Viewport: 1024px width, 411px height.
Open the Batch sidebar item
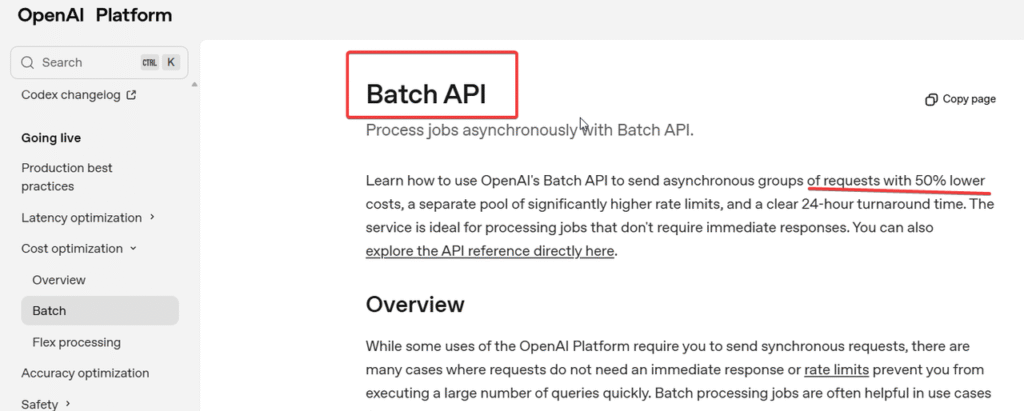click(49, 311)
